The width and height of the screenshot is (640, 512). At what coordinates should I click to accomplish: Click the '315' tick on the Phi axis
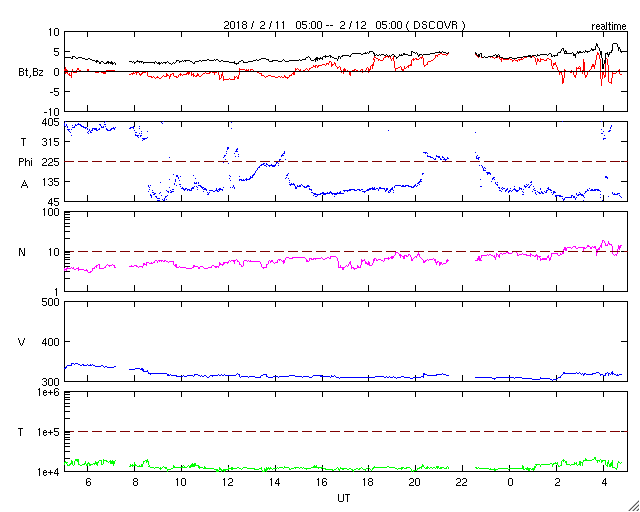51,142
